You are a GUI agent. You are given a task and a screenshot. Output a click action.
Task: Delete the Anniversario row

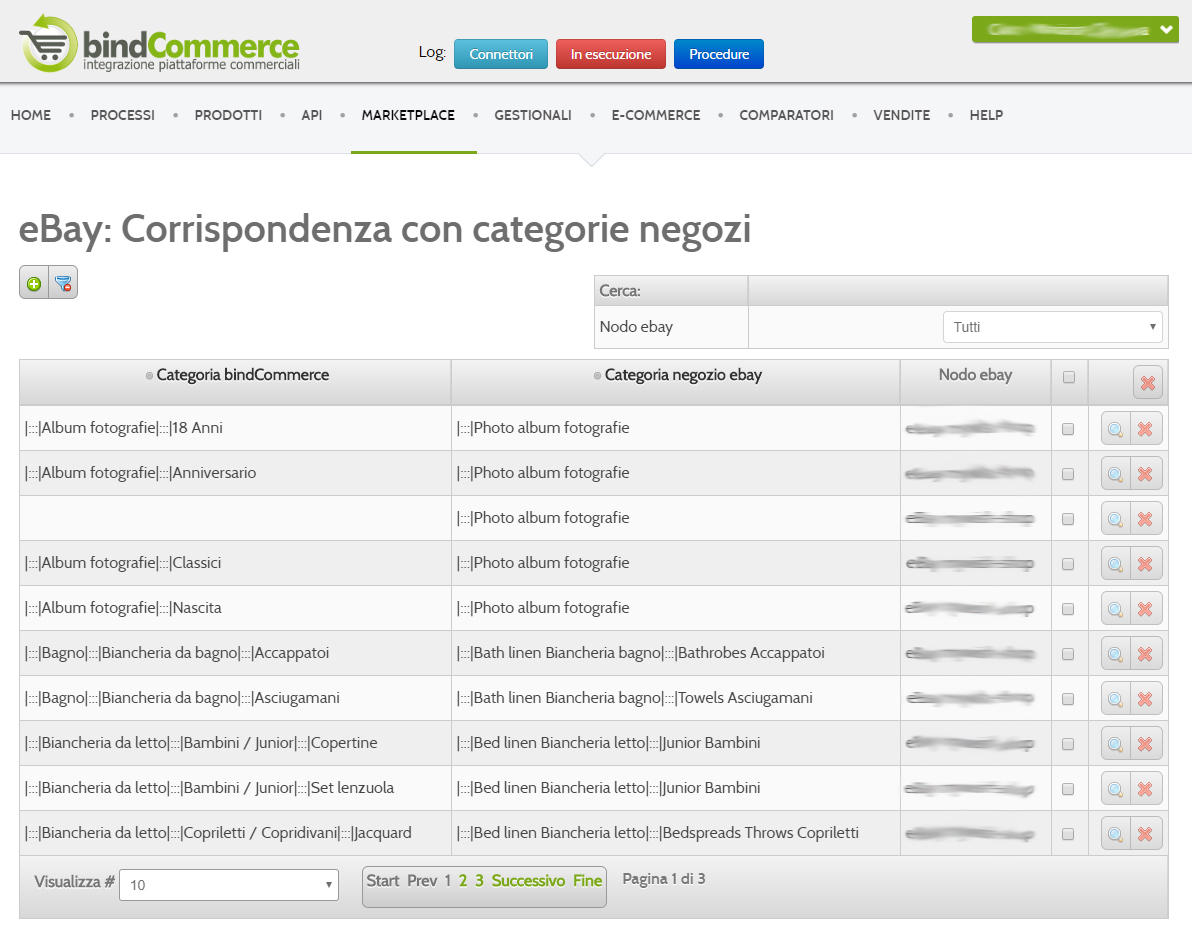point(1146,474)
